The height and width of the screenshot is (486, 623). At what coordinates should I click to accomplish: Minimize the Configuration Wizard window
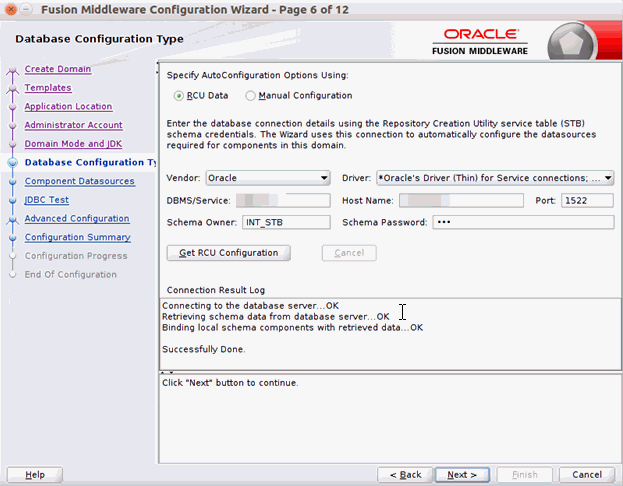[26, 9]
